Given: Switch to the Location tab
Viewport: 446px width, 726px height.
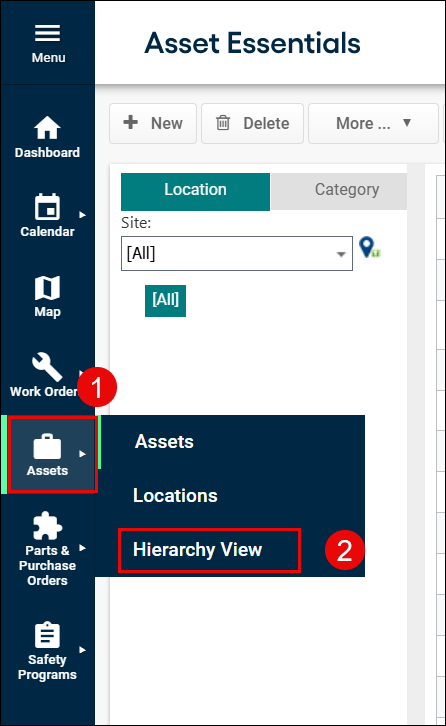Looking at the screenshot, I should pyautogui.click(x=195, y=192).
